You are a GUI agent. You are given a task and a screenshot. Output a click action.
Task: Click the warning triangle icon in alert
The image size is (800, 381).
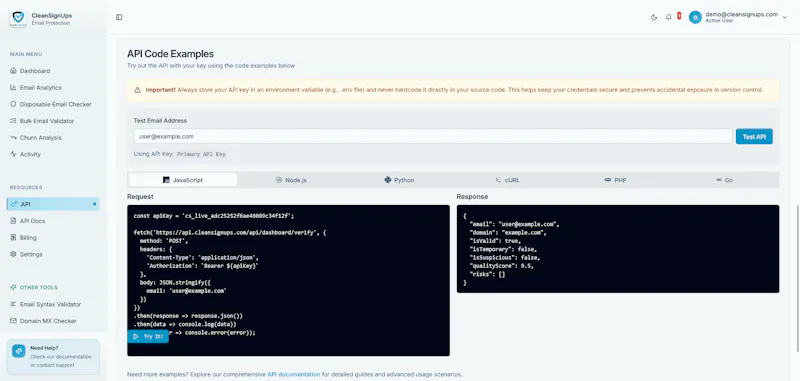(137, 90)
